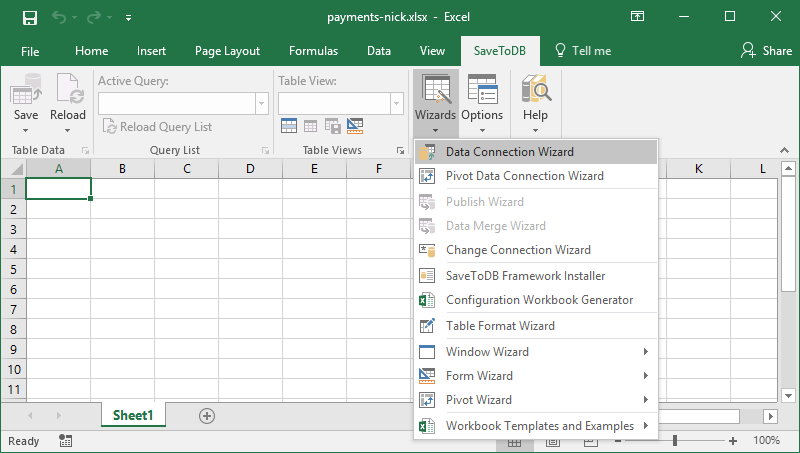Click the Ribbon Display Options icon
Screen dimensions: 800x453
click(637, 16)
